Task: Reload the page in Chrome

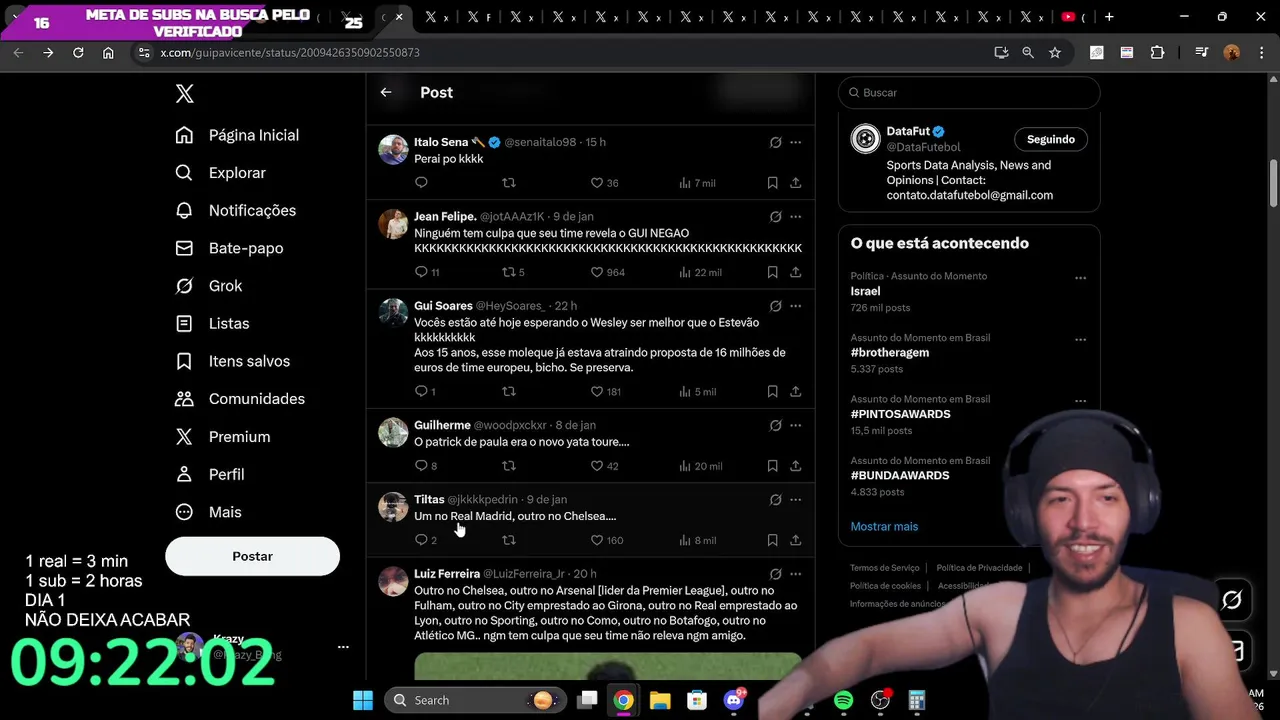Action: [x=78, y=53]
